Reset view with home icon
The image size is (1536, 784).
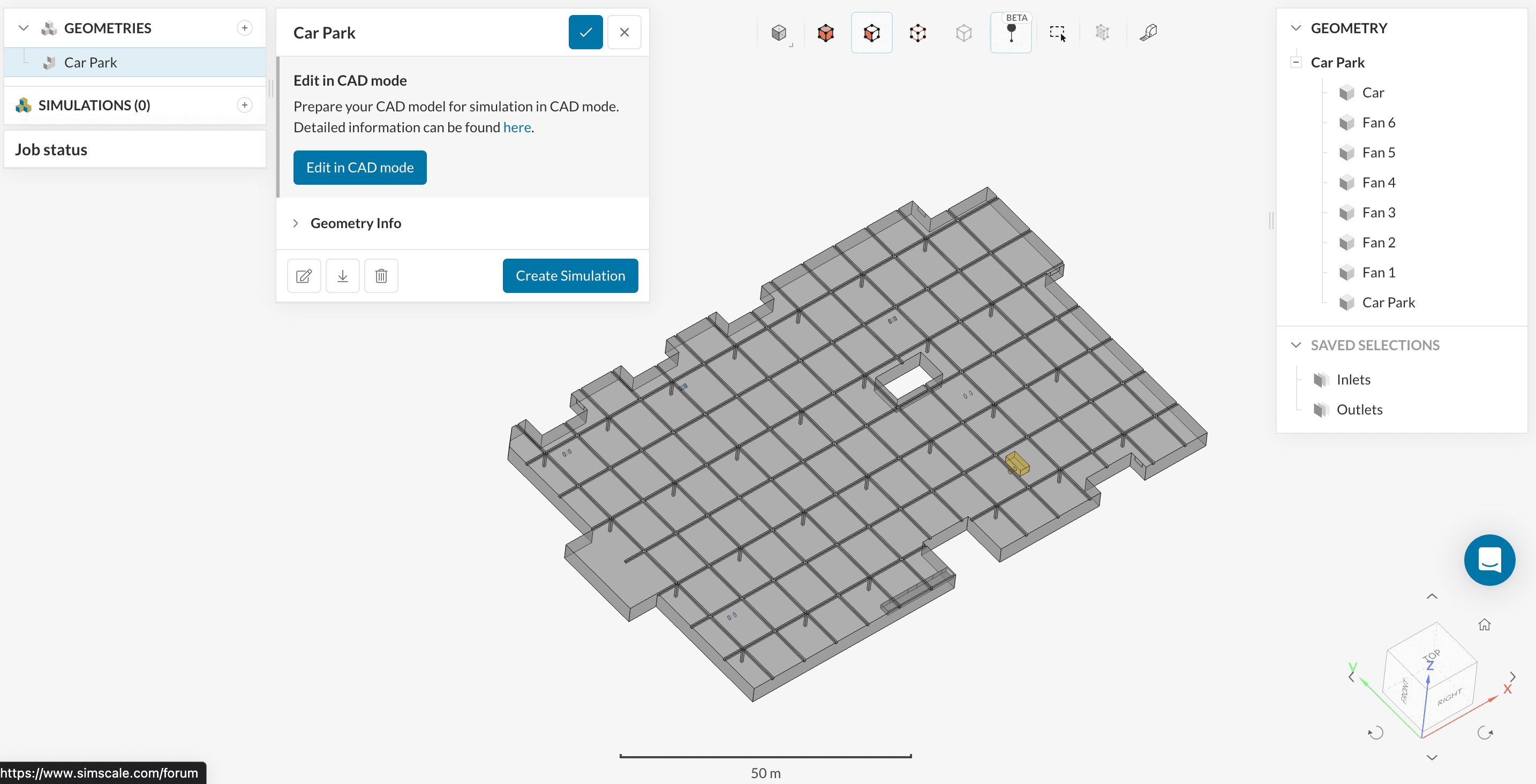click(1484, 625)
